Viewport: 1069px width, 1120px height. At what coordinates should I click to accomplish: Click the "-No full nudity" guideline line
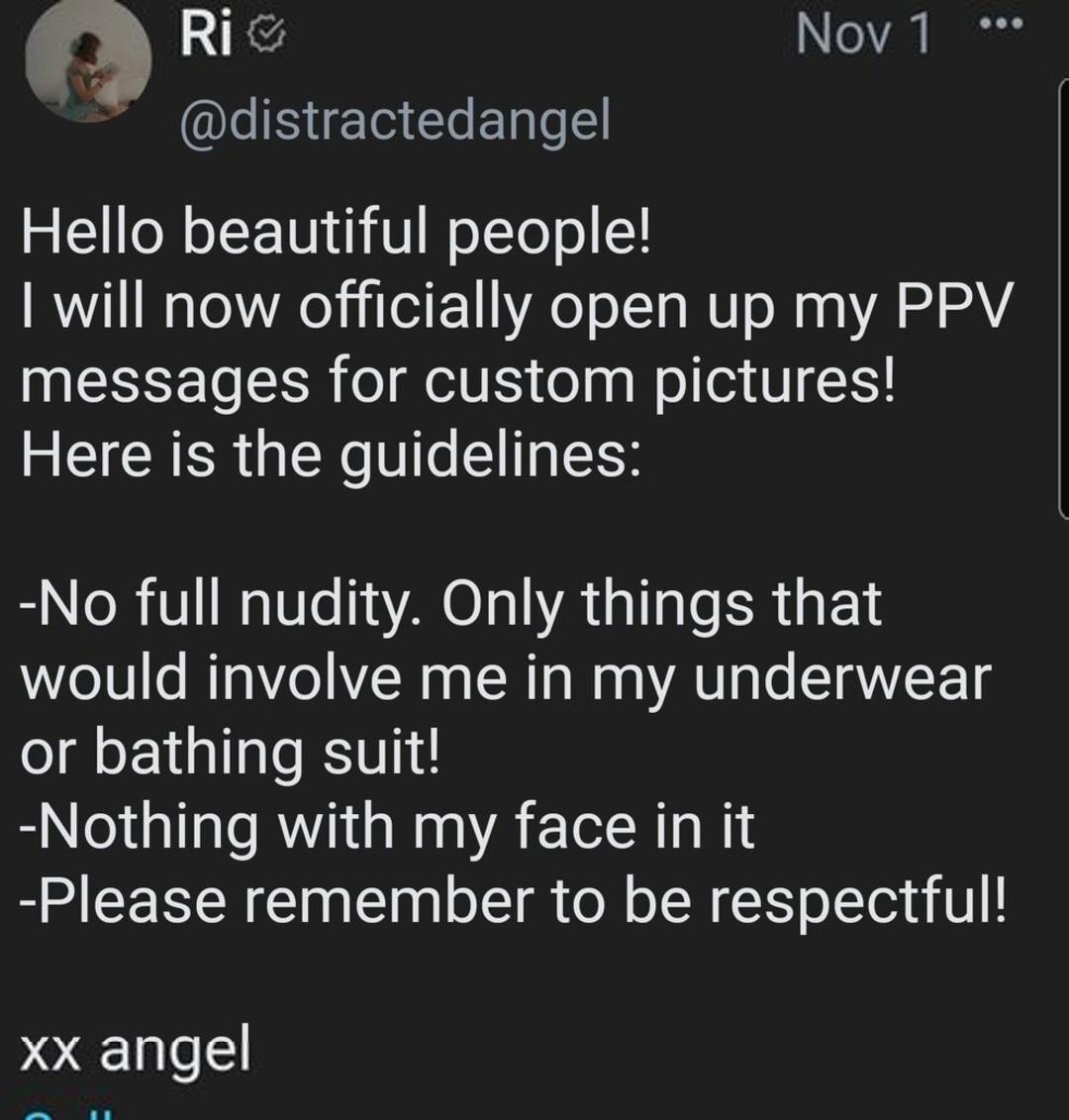[450, 603]
